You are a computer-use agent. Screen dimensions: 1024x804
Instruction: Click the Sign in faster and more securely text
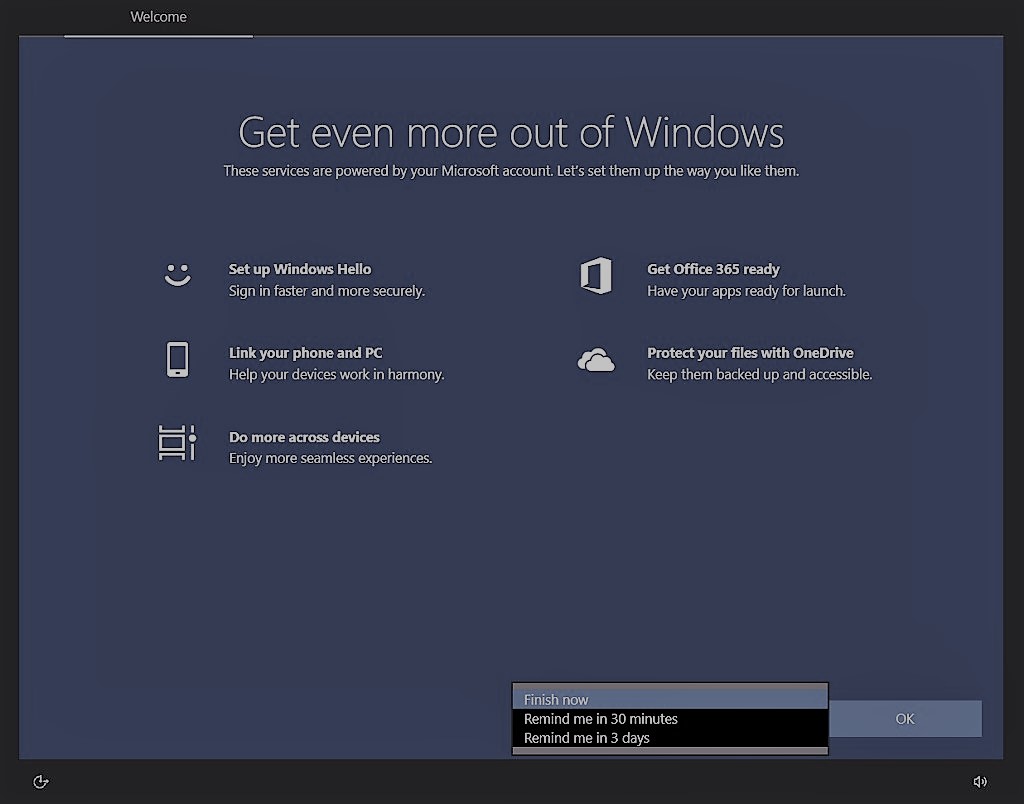pyautogui.click(x=327, y=291)
